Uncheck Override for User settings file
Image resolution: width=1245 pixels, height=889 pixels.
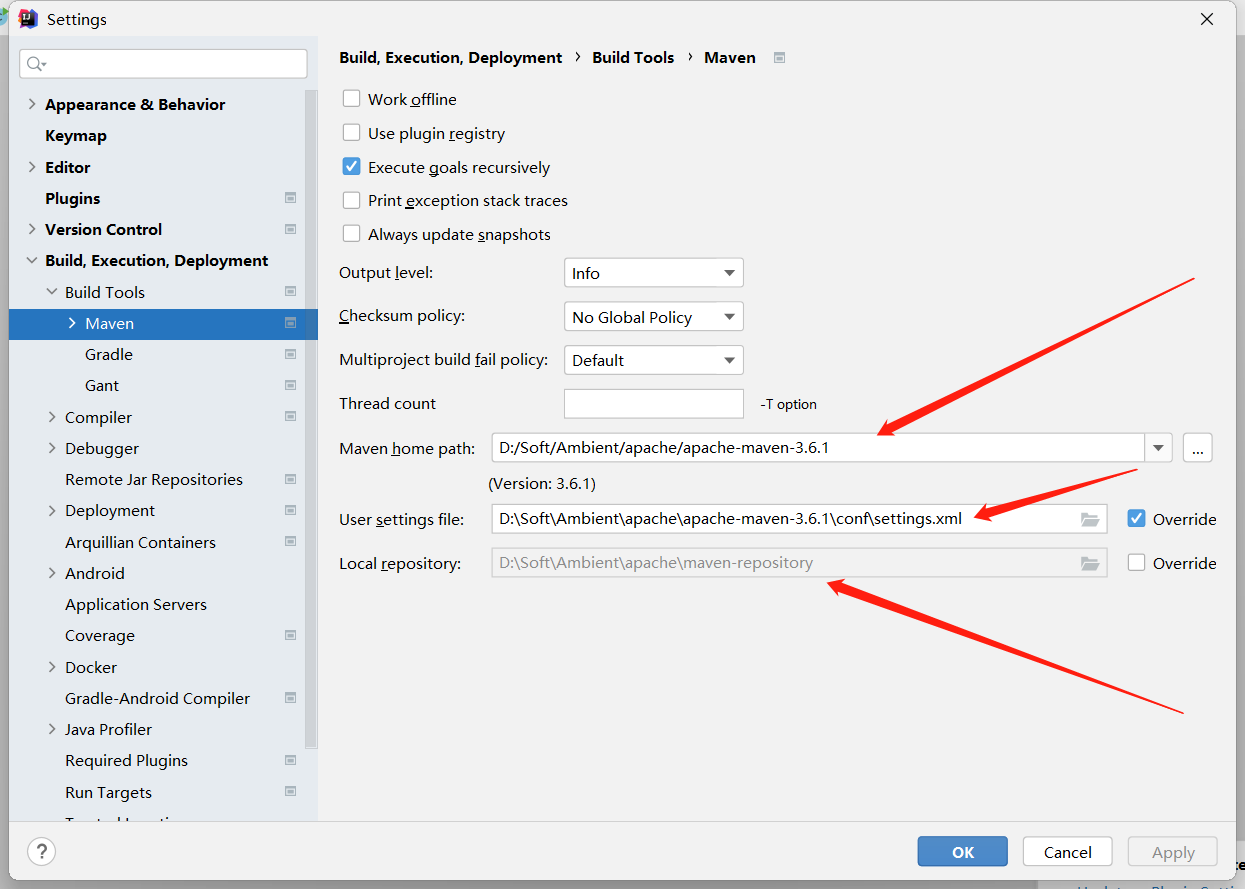pyautogui.click(x=1136, y=519)
